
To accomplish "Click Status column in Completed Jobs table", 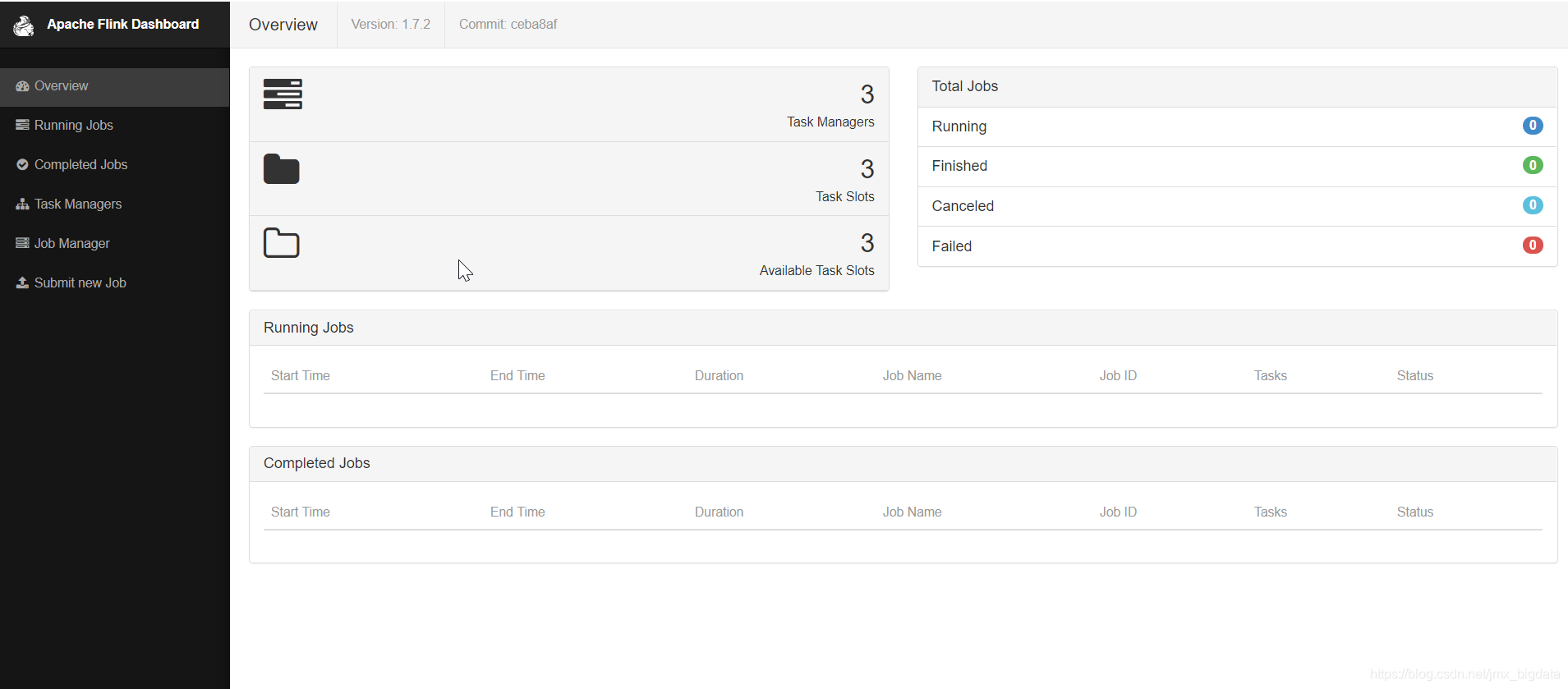I will pos(1415,512).
